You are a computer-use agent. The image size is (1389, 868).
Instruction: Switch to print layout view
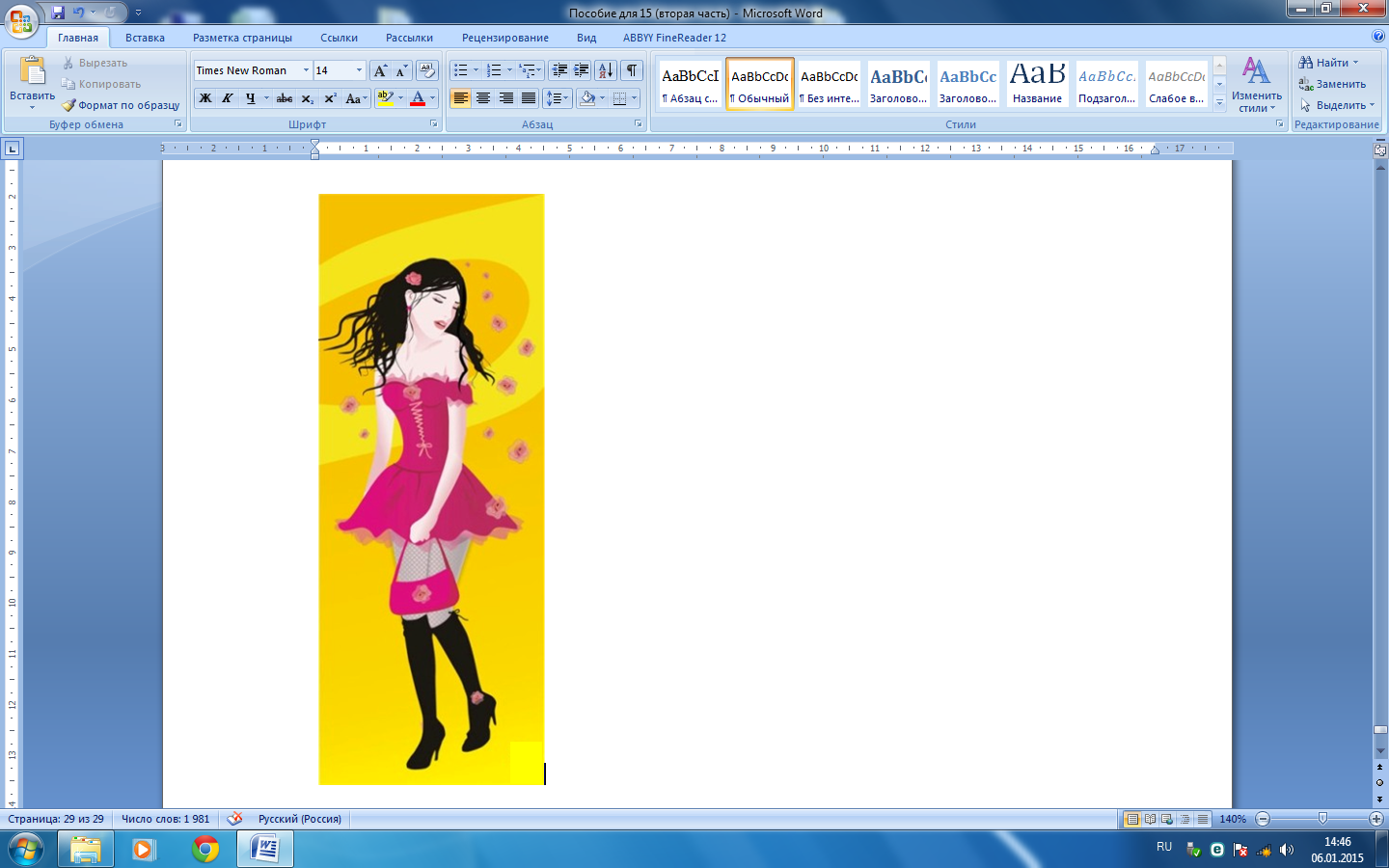(1133, 819)
